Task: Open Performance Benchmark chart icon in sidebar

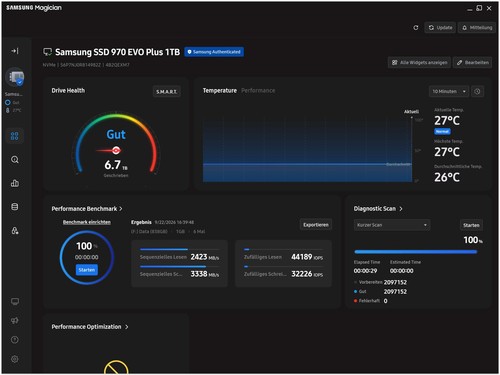Action: coord(15,183)
